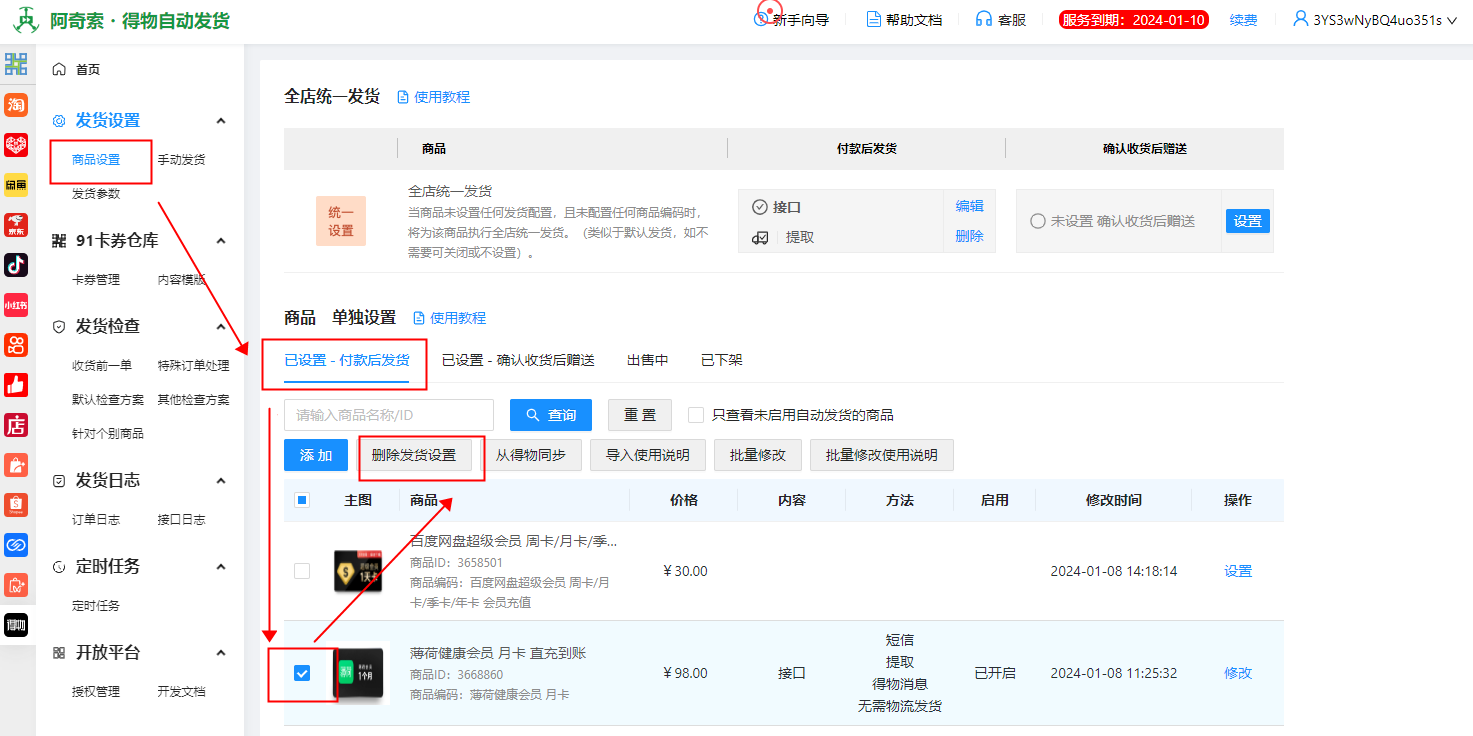Viewport: 1473px width, 736px height.
Task: Open 手动发货 menu item
Action: [181, 160]
